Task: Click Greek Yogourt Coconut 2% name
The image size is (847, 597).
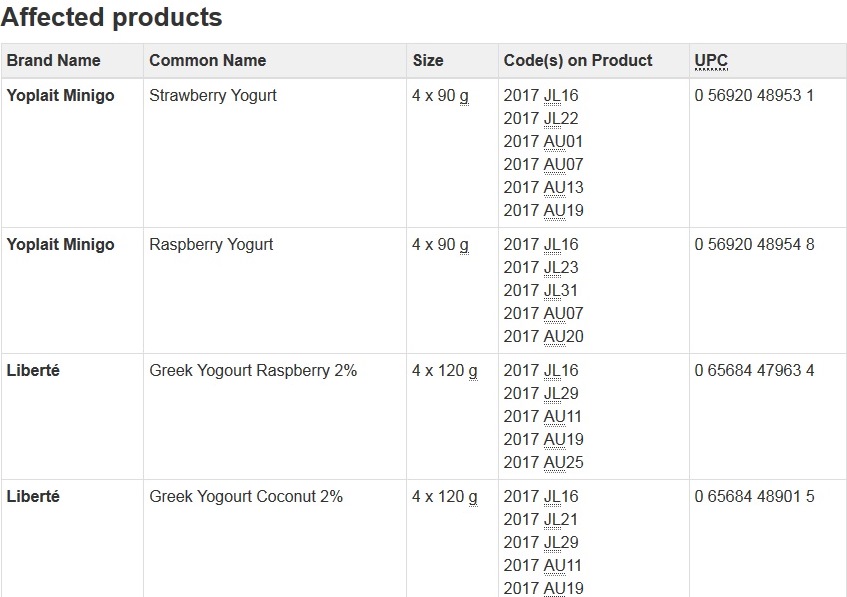Action: click(x=246, y=497)
